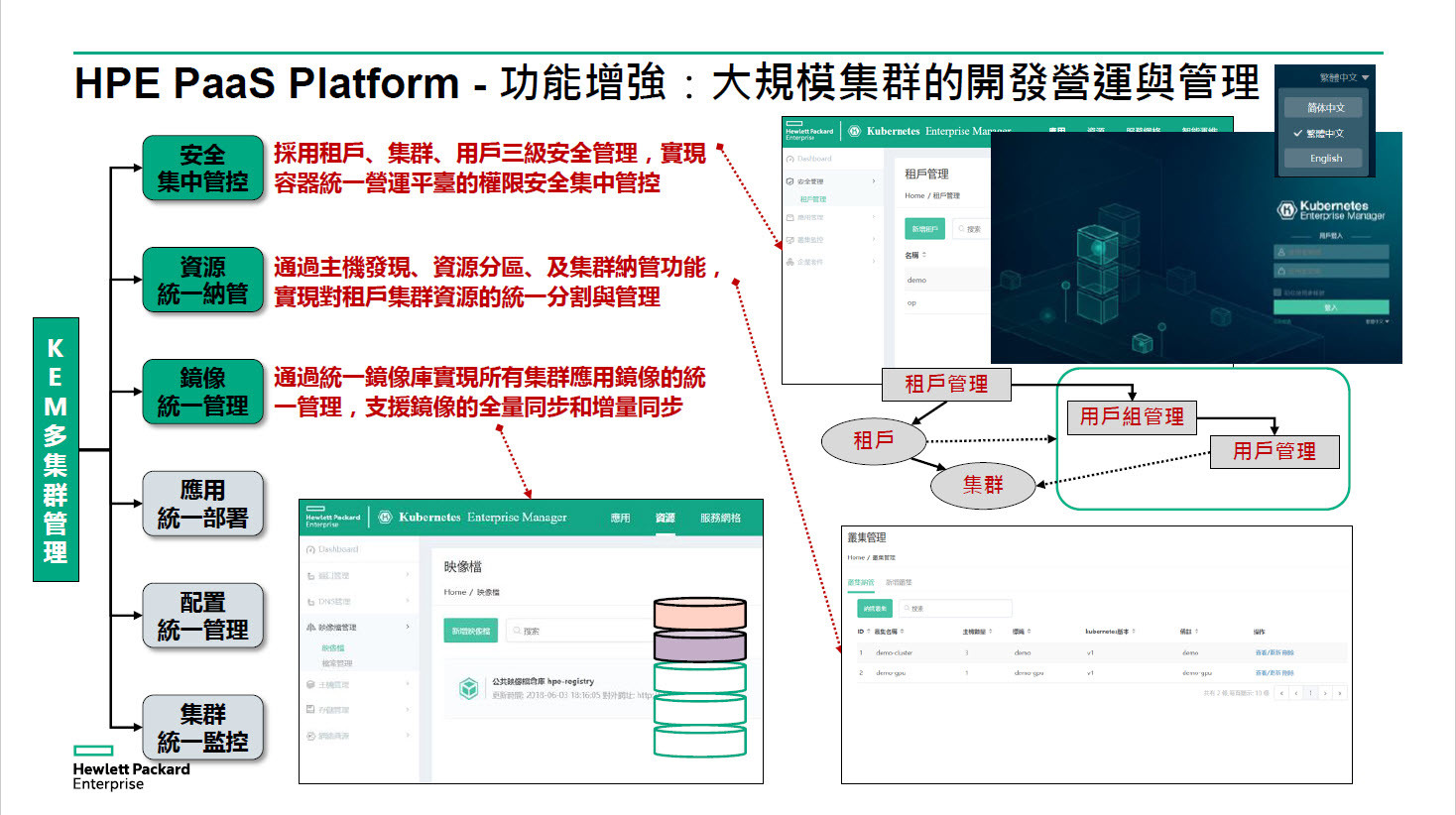Screen dimensions: 1456x815
Task: Toggle the remember-me checkbox on login form
Action: pyautogui.click(x=1277, y=292)
